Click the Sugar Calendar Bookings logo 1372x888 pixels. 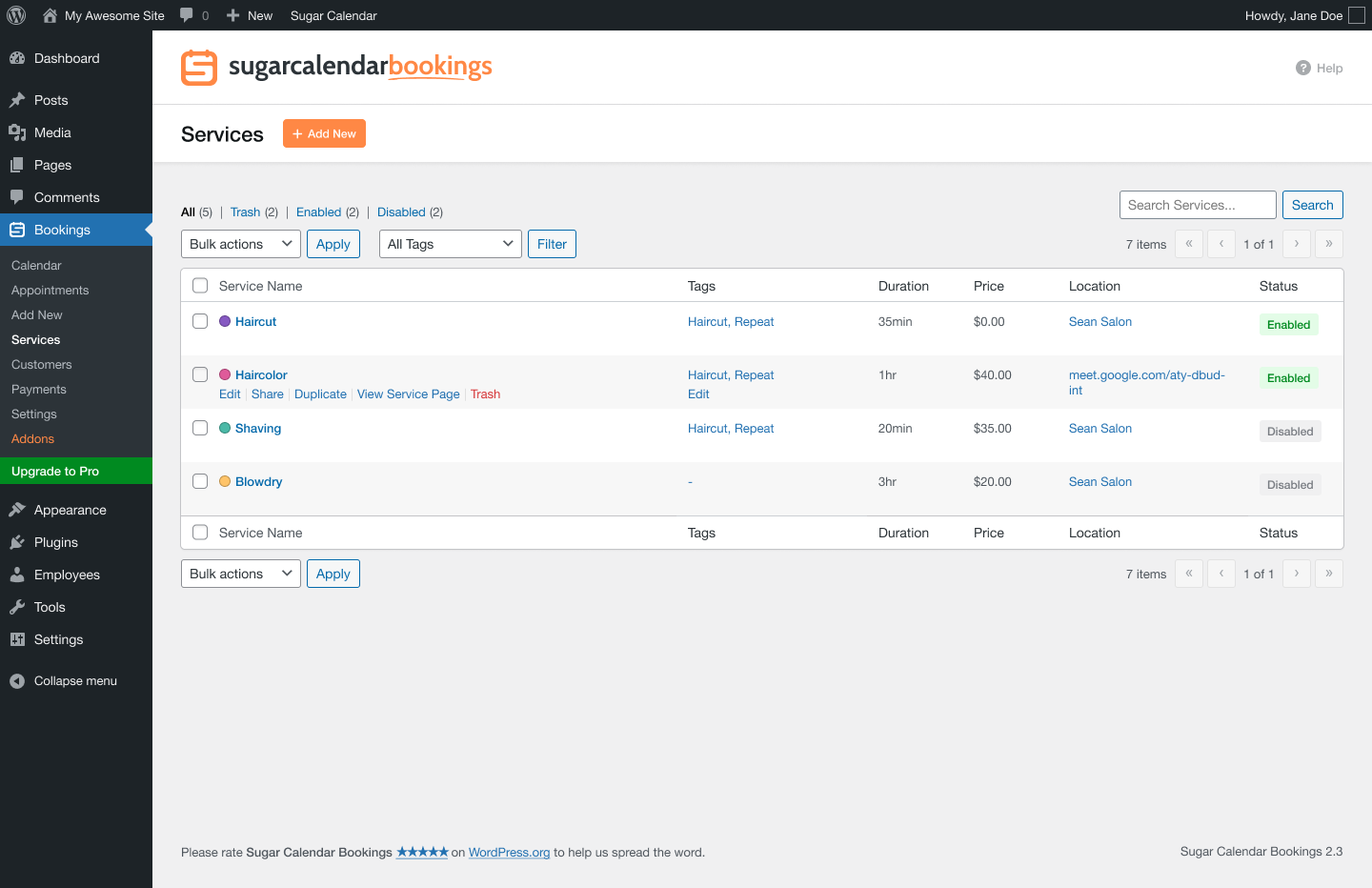tap(336, 67)
